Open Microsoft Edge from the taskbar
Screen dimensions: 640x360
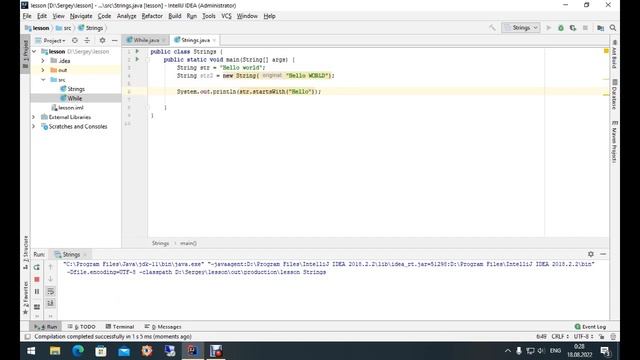tap(78, 351)
